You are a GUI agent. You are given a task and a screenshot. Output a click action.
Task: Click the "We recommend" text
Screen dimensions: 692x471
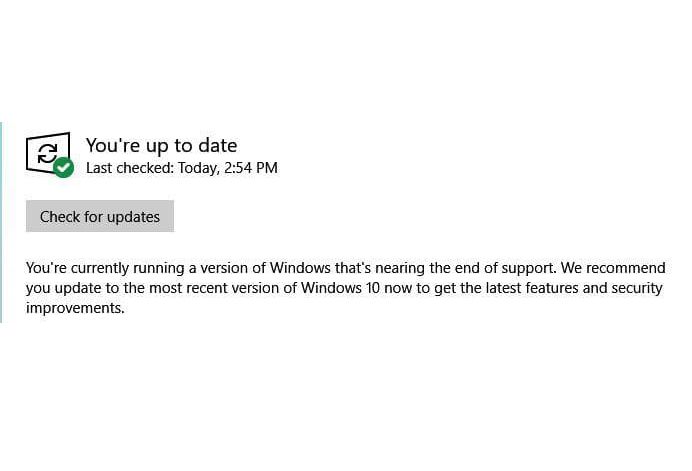tap(613, 268)
